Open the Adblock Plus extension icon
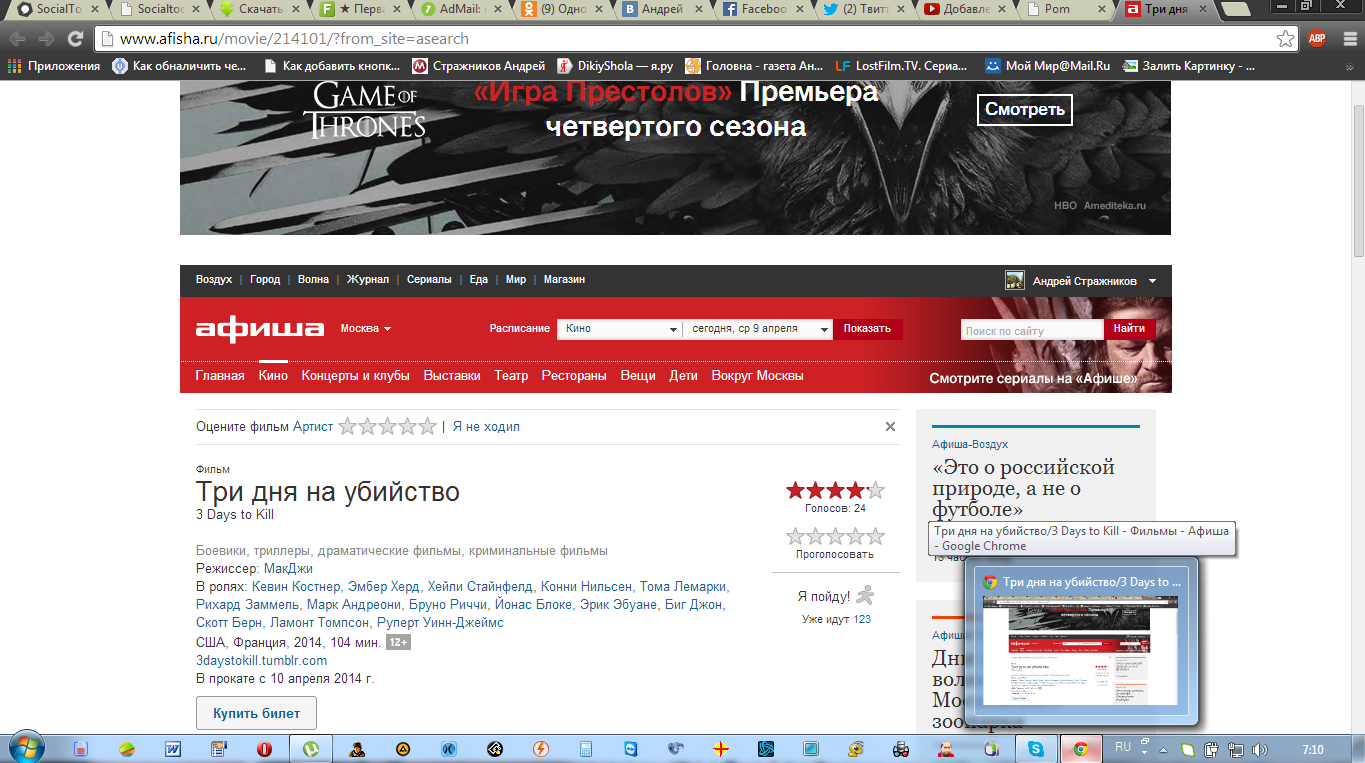This screenshot has width=1365, height=763. (x=1317, y=39)
